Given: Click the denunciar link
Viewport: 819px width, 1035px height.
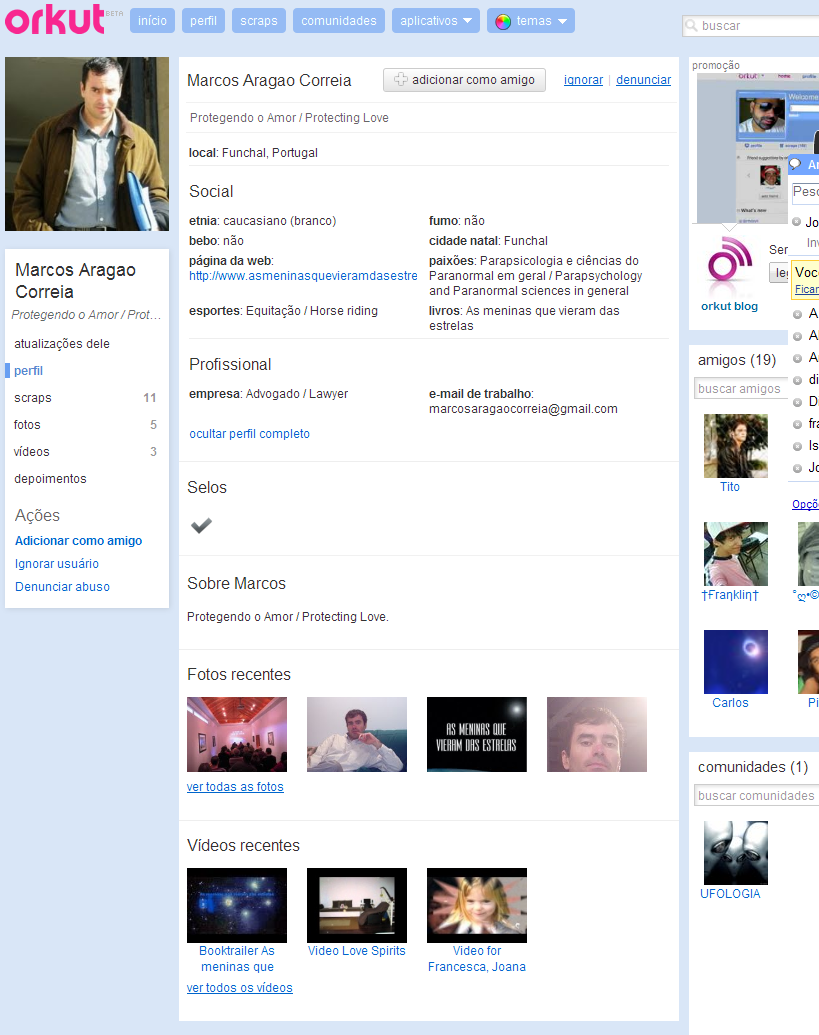Looking at the screenshot, I should [643, 80].
